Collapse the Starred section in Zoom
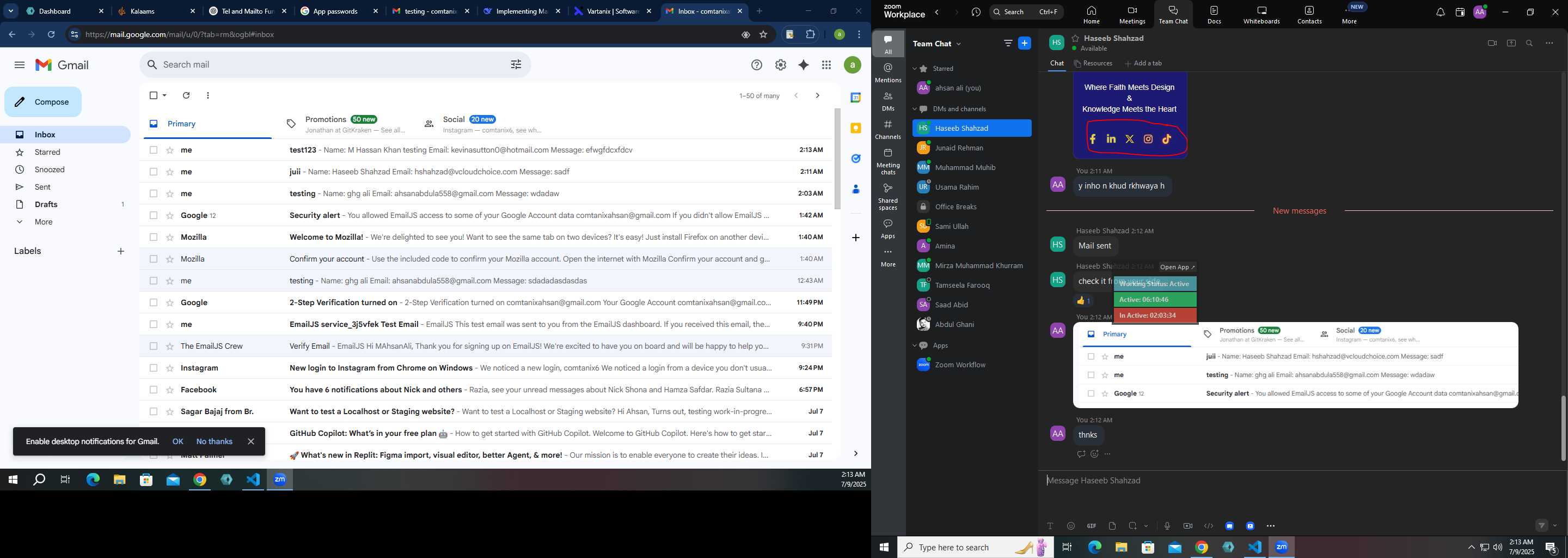The width and height of the screenshot is (1568, 558). pos(914,69)
